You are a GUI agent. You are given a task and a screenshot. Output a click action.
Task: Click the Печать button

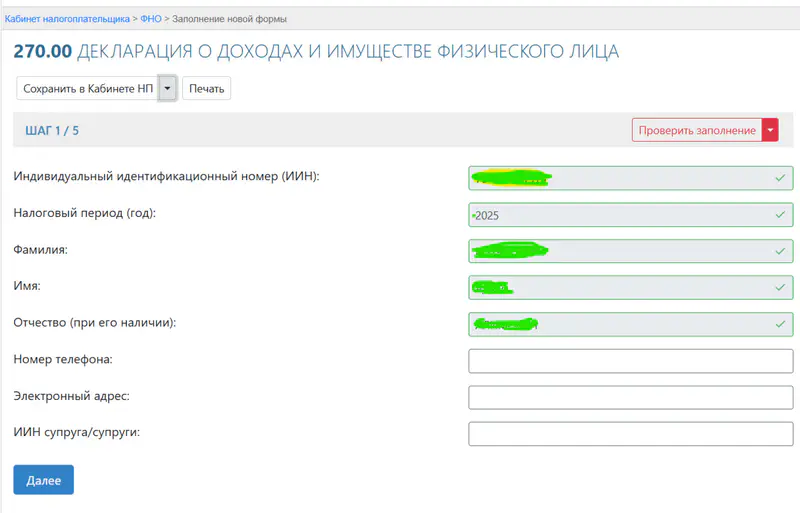coord(206,89)
